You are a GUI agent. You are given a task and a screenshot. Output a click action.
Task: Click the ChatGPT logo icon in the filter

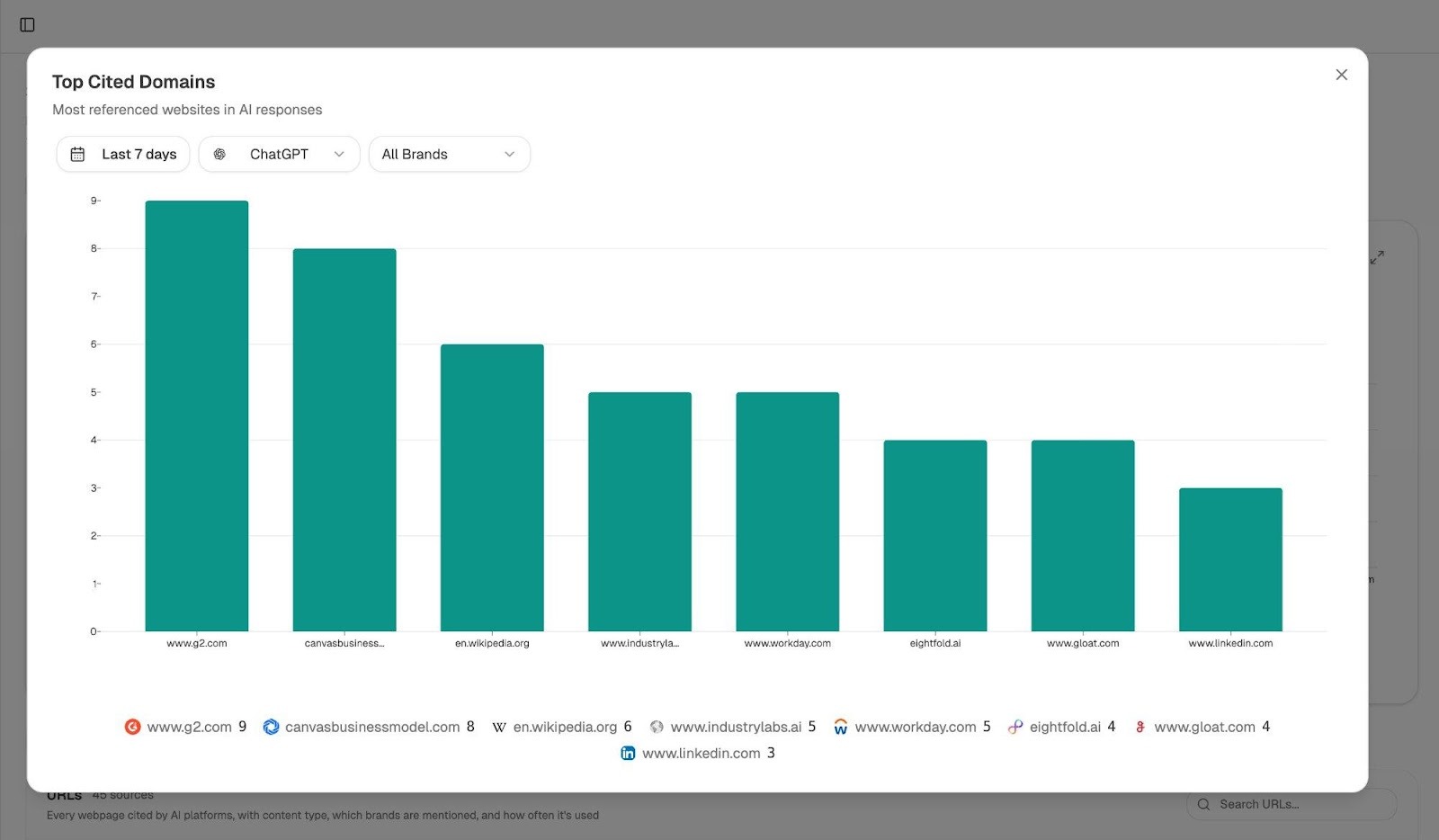tap(219, 154)
